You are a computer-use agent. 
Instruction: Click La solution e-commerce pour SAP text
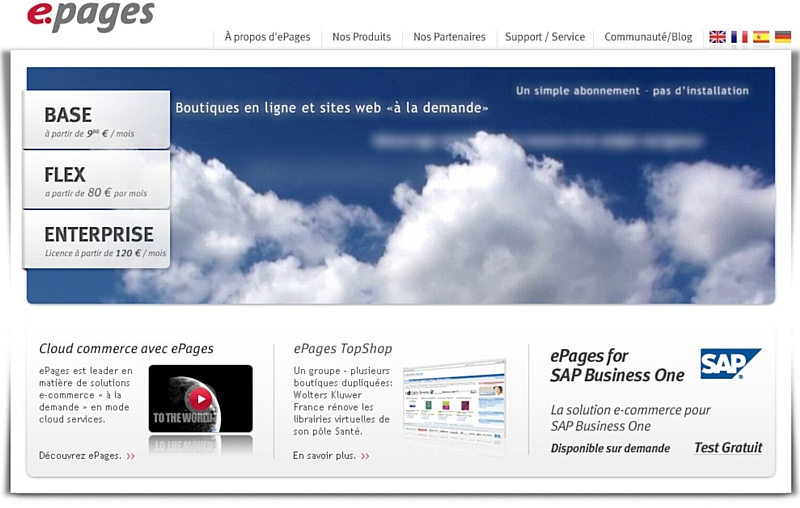coord(630,418)
